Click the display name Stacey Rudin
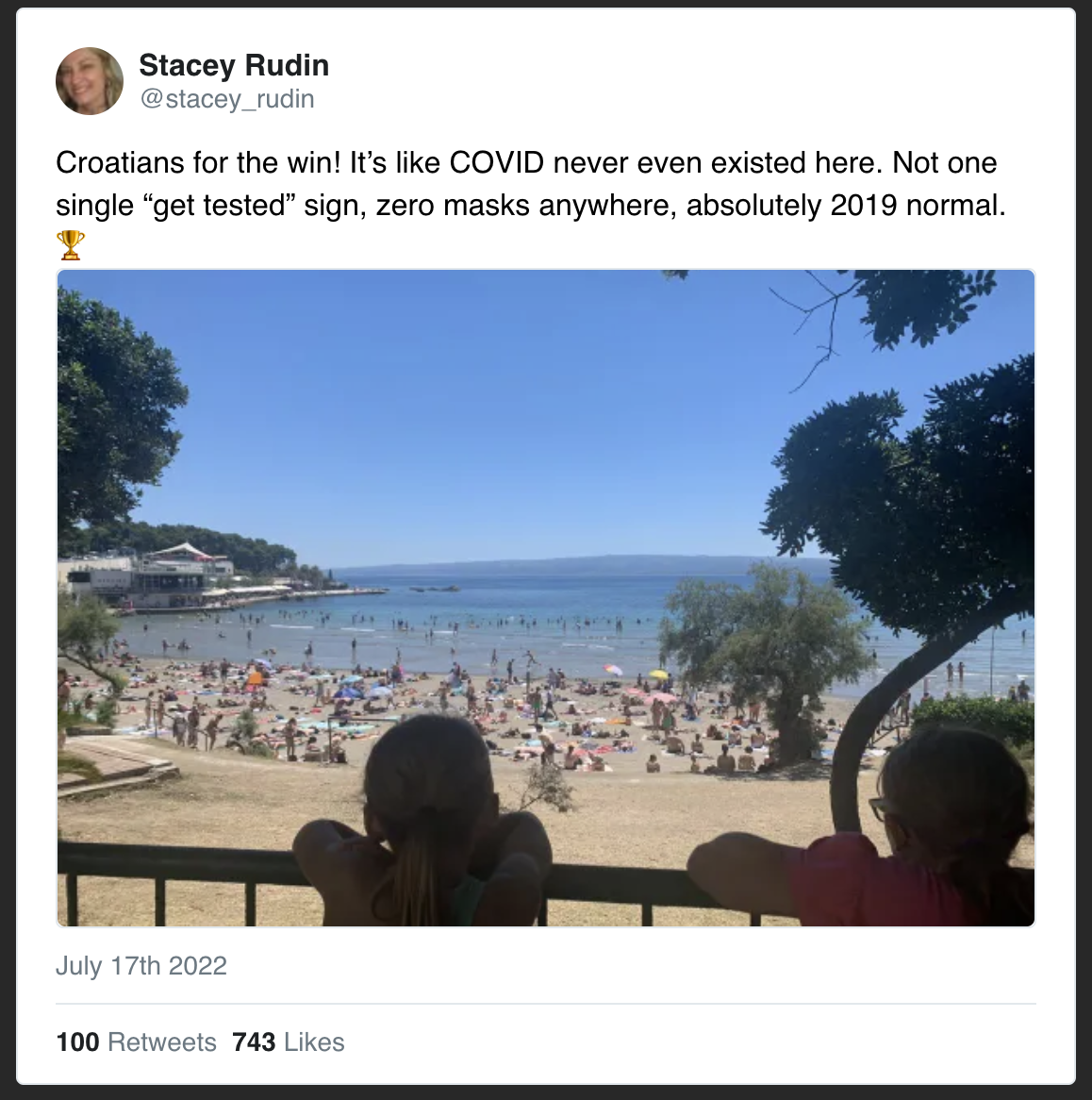1092x1100 pixels. click(x=234, y=65)
